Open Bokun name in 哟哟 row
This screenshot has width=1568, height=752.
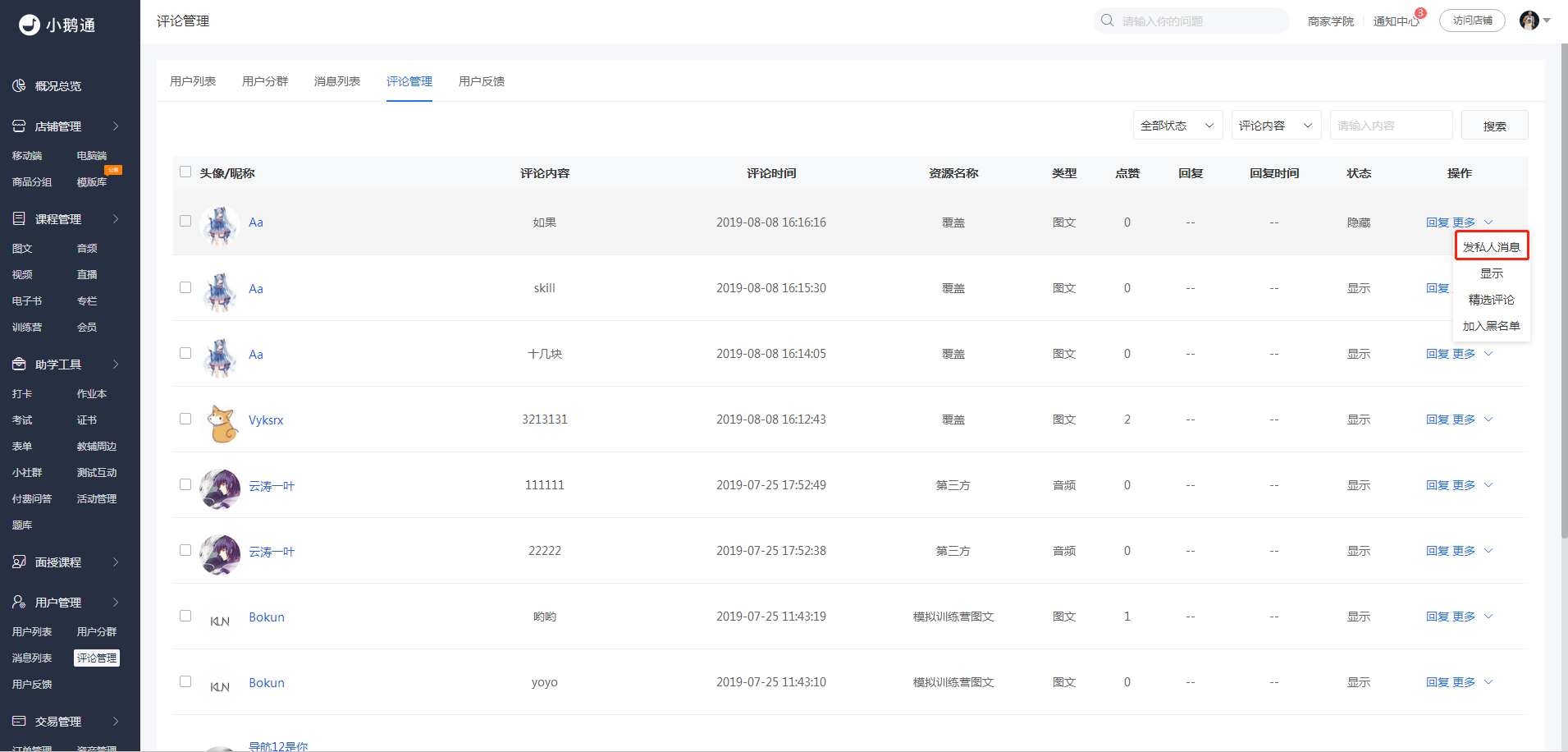click(267, 617)
